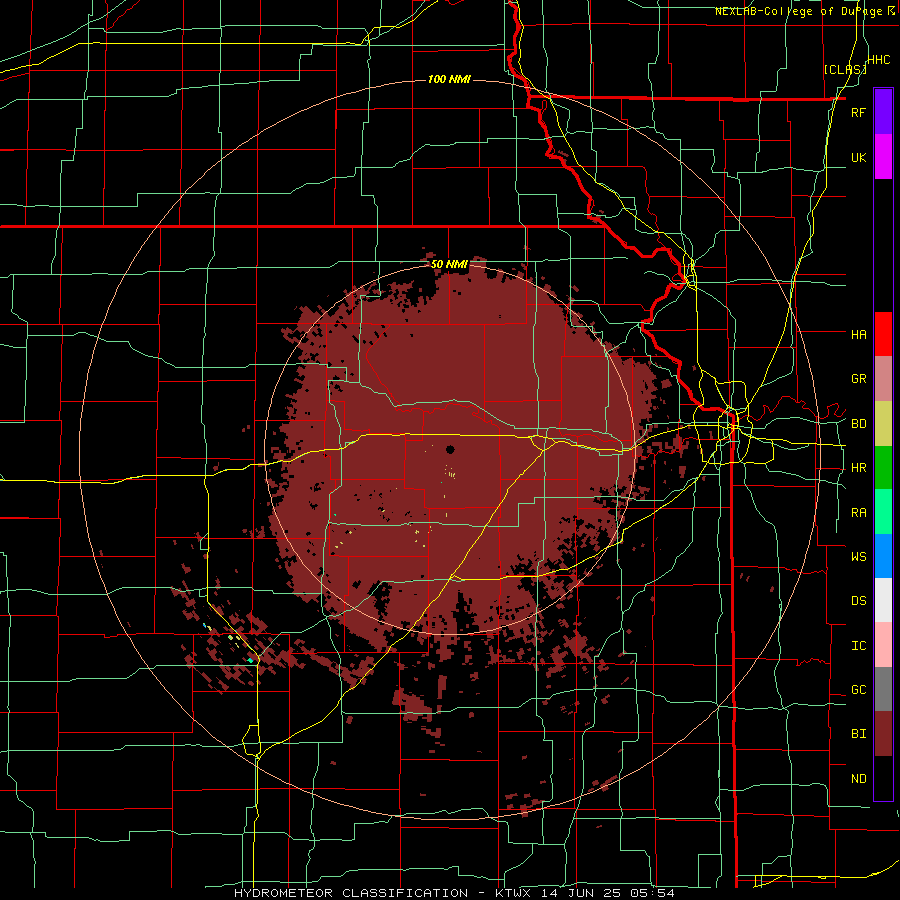Viewport: 900px width, 900px height.
Task: Click the UK legend label
Action: tap(858, 157)
